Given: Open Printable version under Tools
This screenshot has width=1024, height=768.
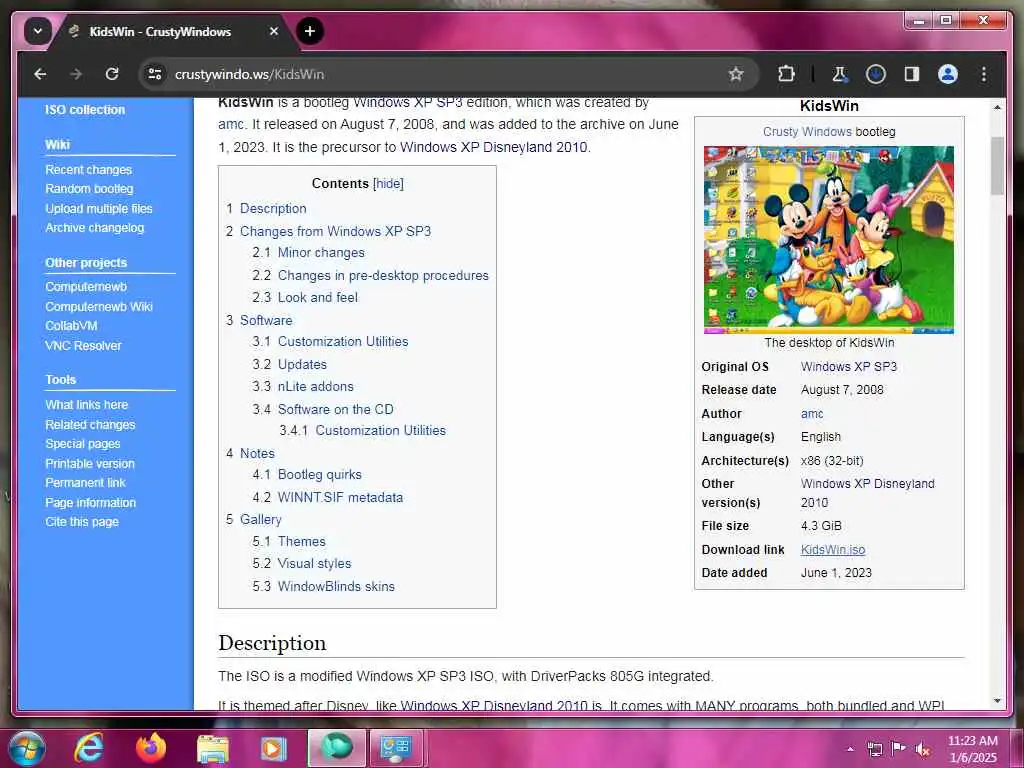Looking at the screenshot, I should click(x=90, y=464).
